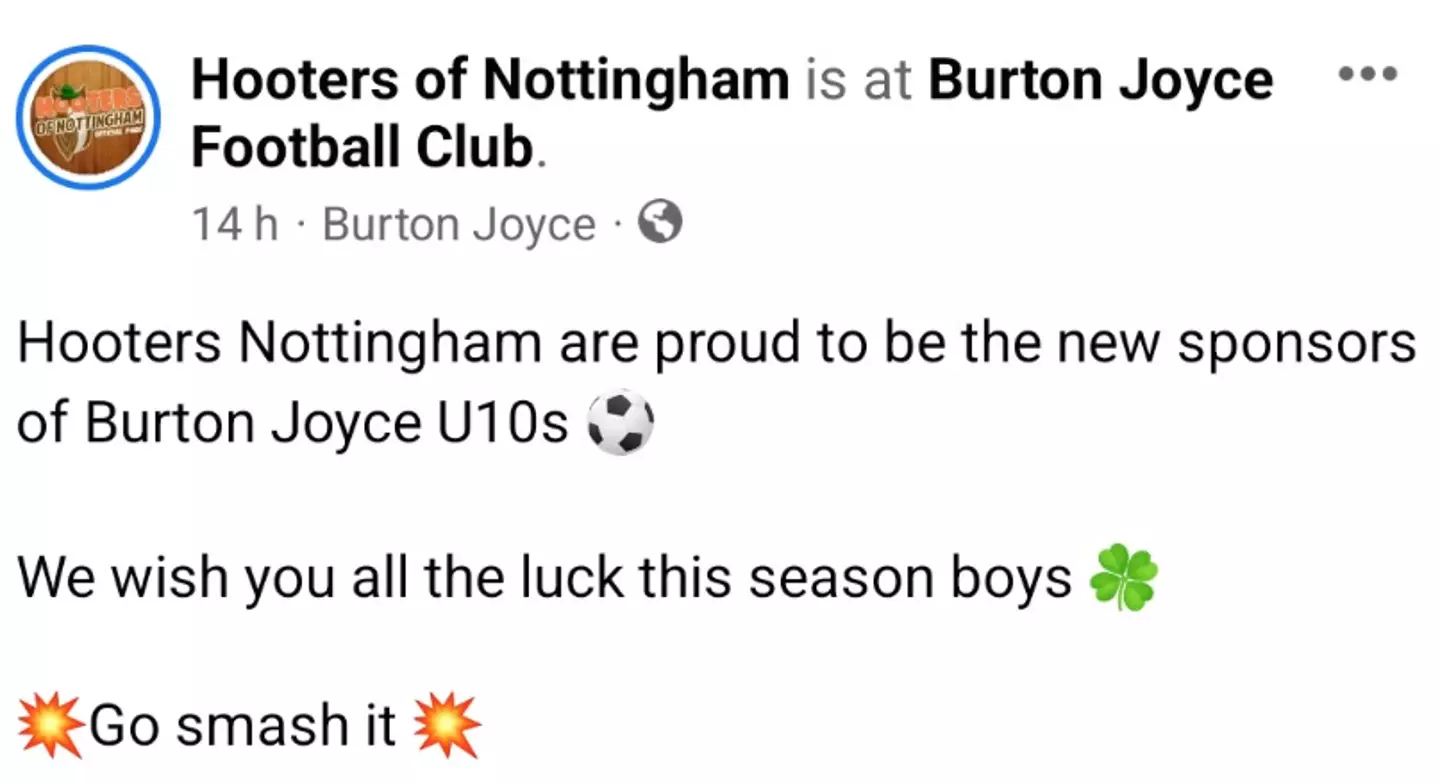1440x783 pixels.
Task: Click the Hooters of Nottingham profile picture
Action: (89, 117)
